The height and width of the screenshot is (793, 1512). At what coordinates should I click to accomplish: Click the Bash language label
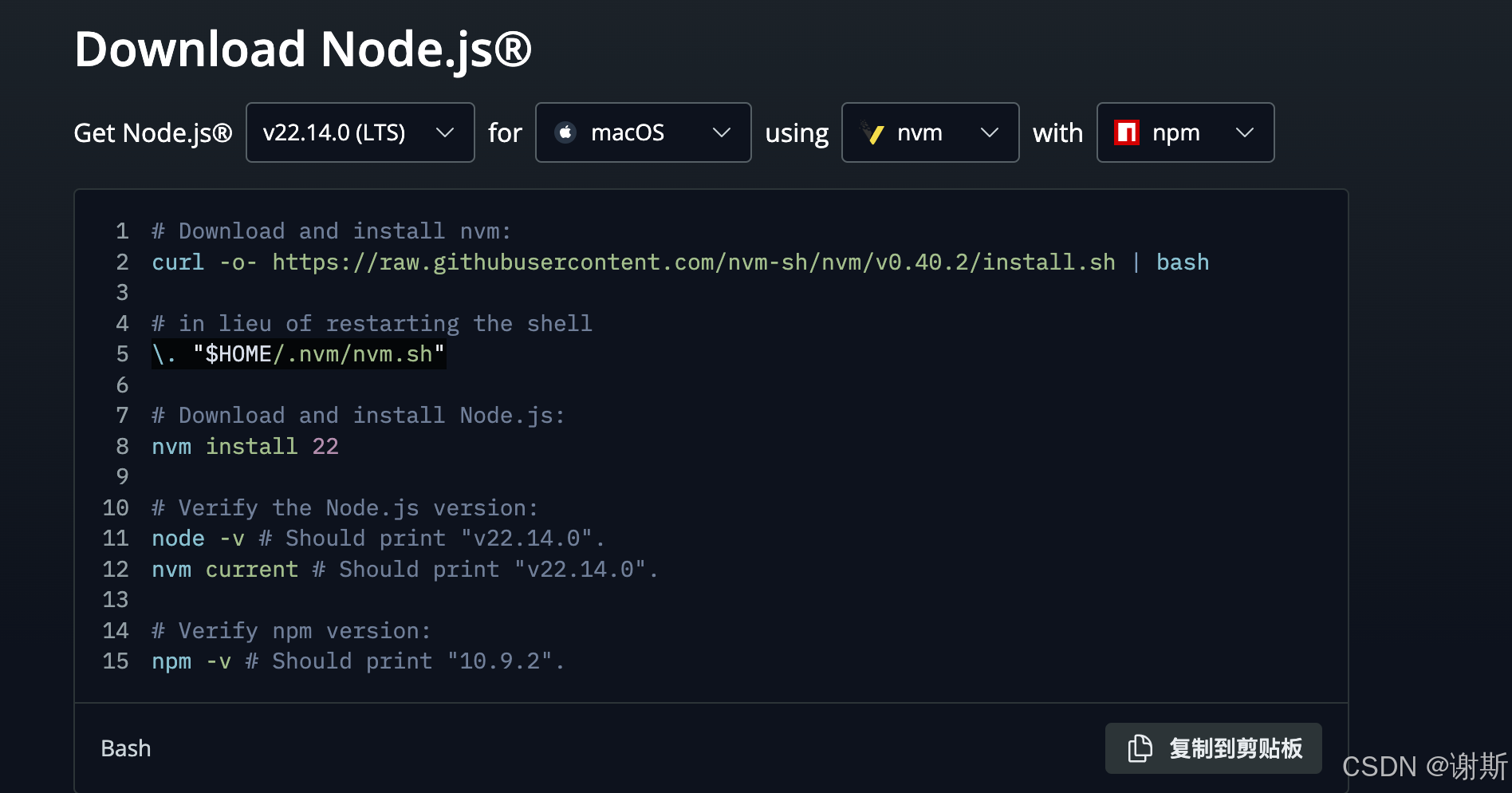[126, 748]
